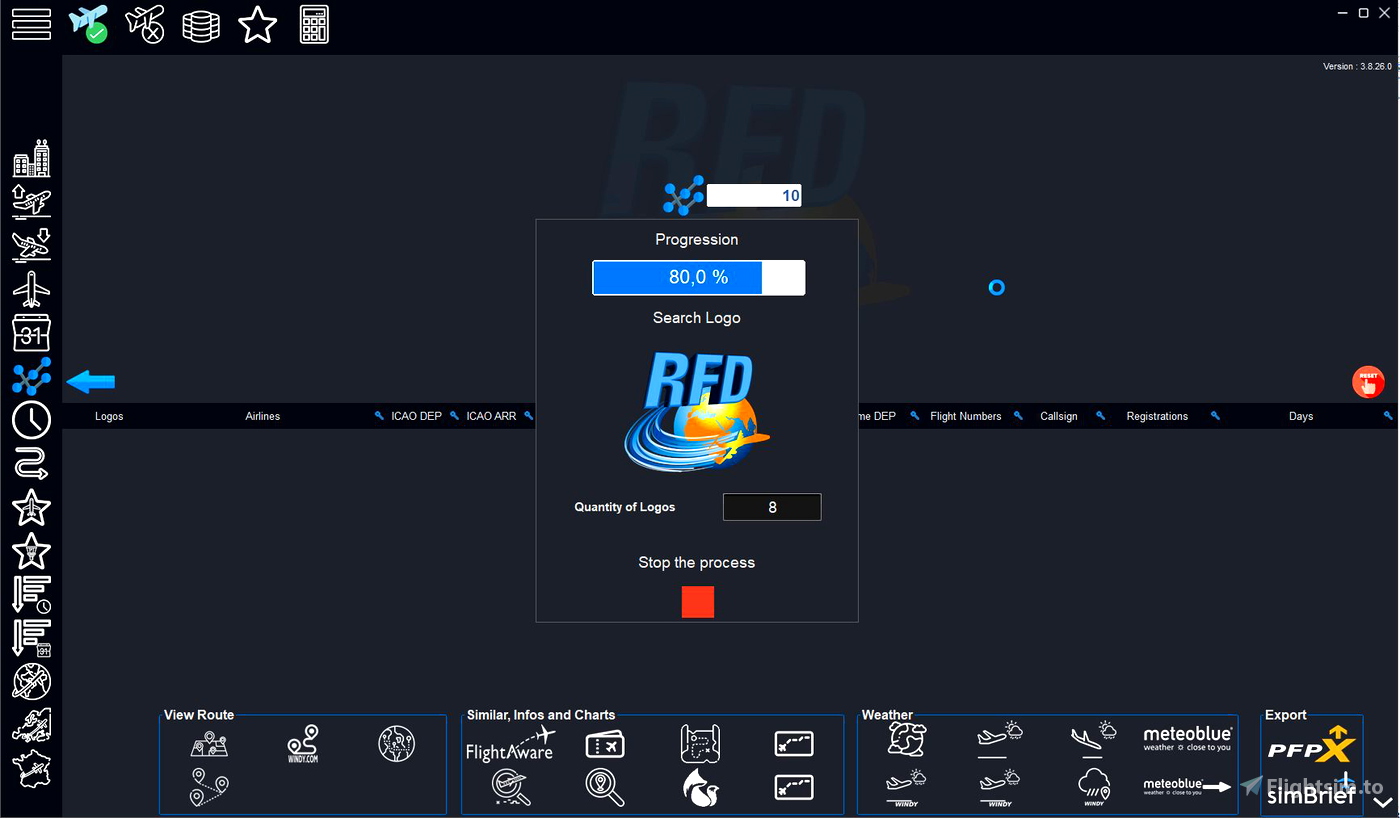
Task: Click the Quantity of Logos input field
Action: tap(771, 507)
